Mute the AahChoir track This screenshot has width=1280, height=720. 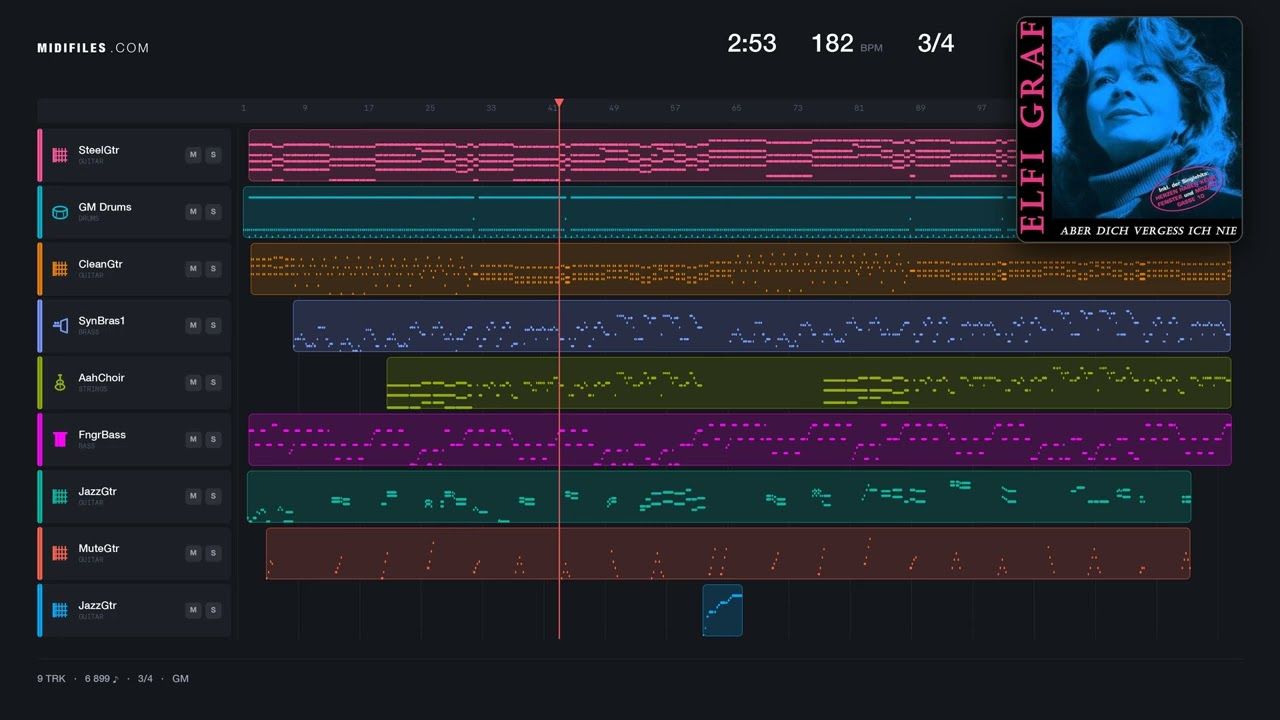coord(193,383)
